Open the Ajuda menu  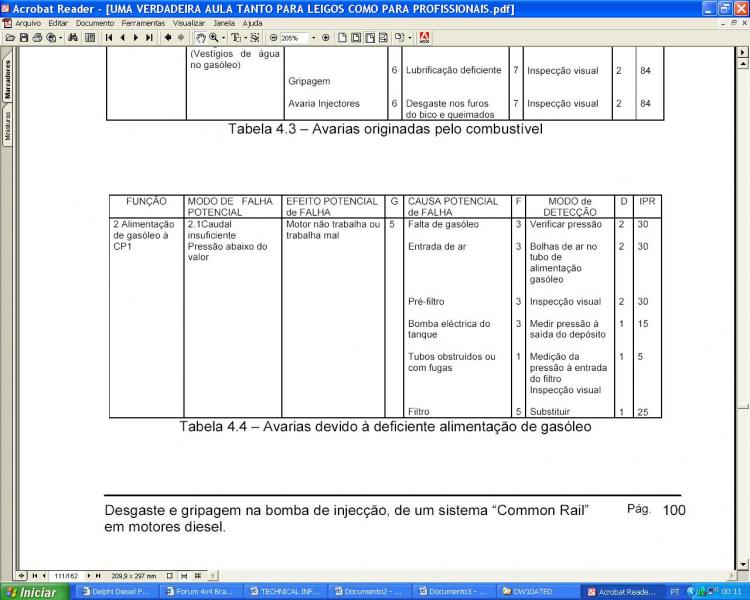coord(252,23)
